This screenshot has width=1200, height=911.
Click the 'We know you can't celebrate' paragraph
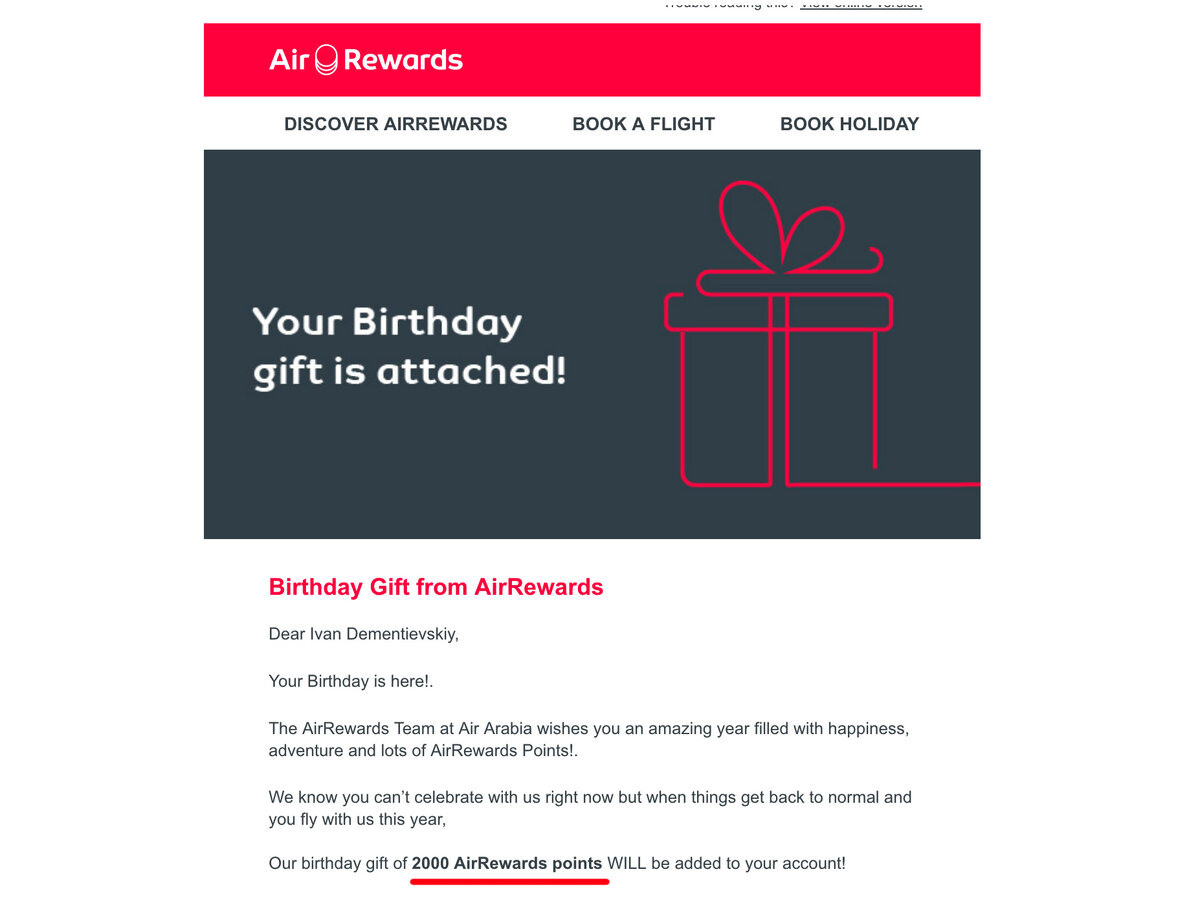tap(590, 808)
